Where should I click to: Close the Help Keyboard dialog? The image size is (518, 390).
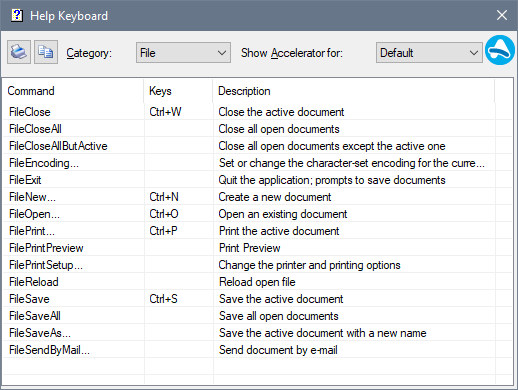pos(502,15)
